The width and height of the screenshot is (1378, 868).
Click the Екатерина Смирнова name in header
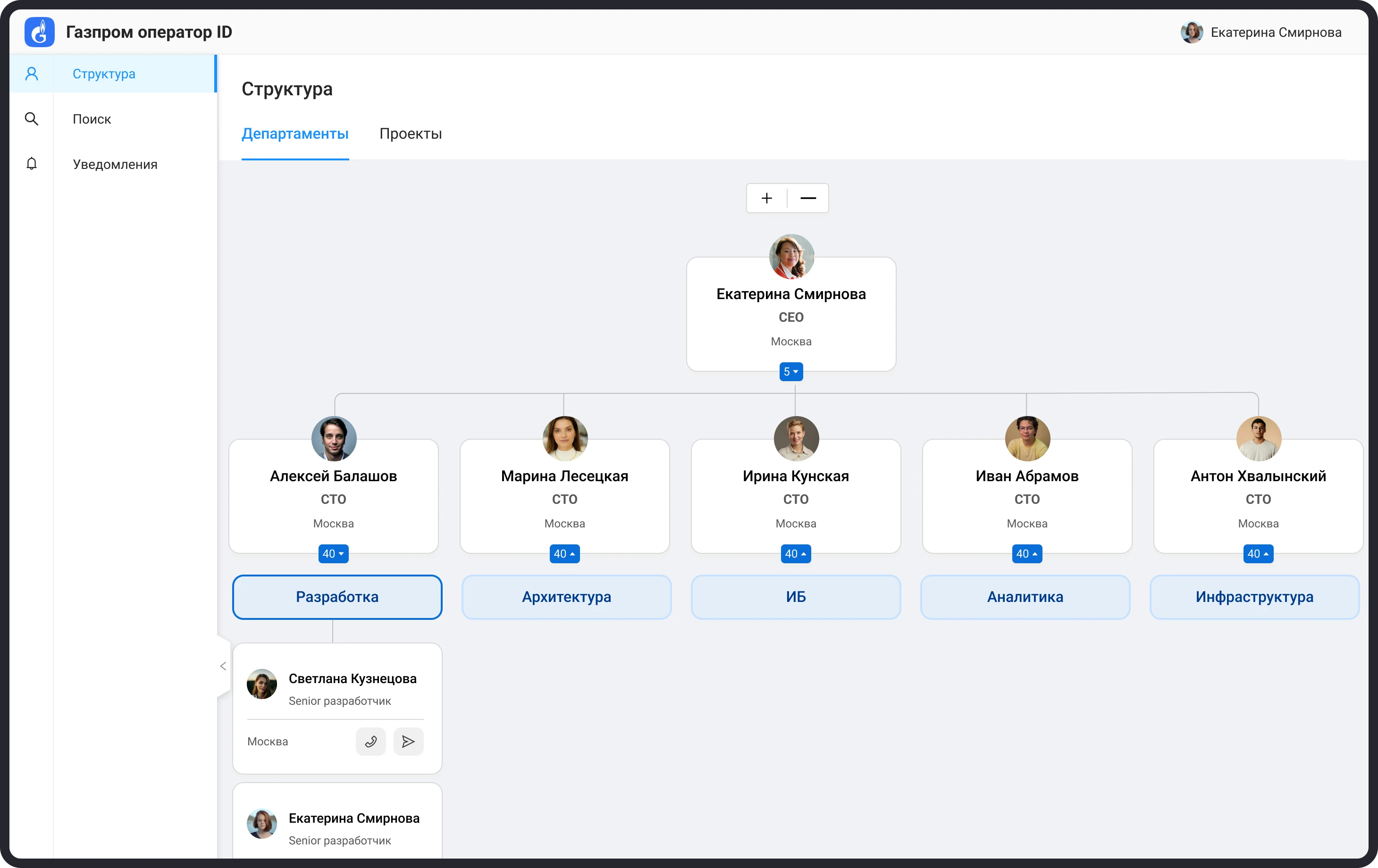point(1276,33)
